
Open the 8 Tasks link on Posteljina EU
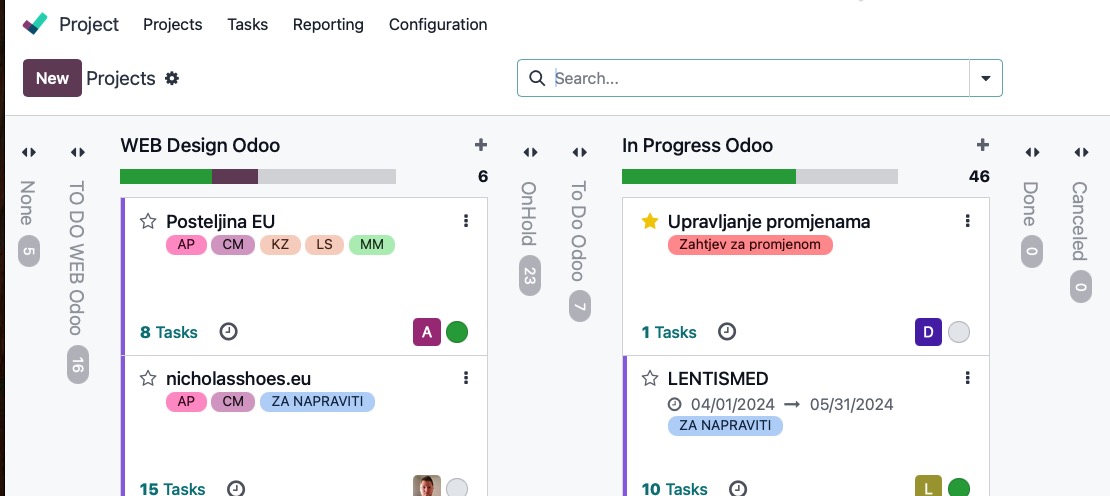tap(169, 332)
